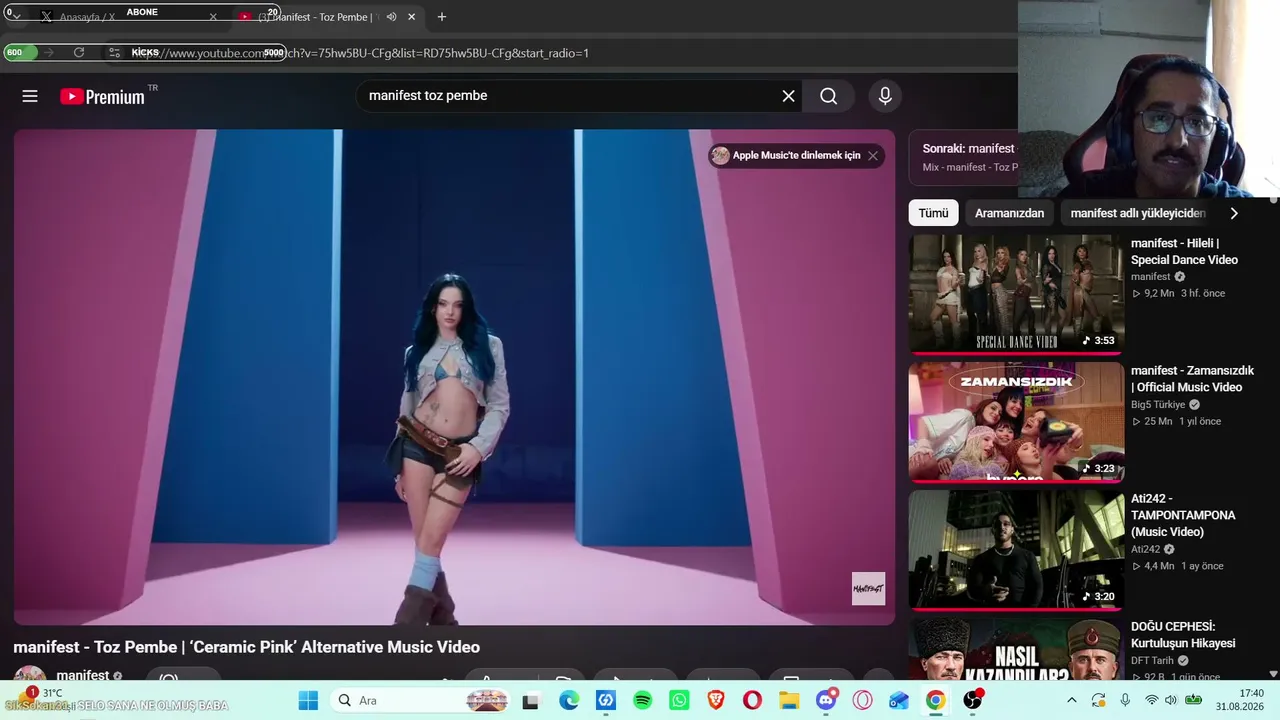
Task: Open microphone tray icon
Action: coord(1126,700)
